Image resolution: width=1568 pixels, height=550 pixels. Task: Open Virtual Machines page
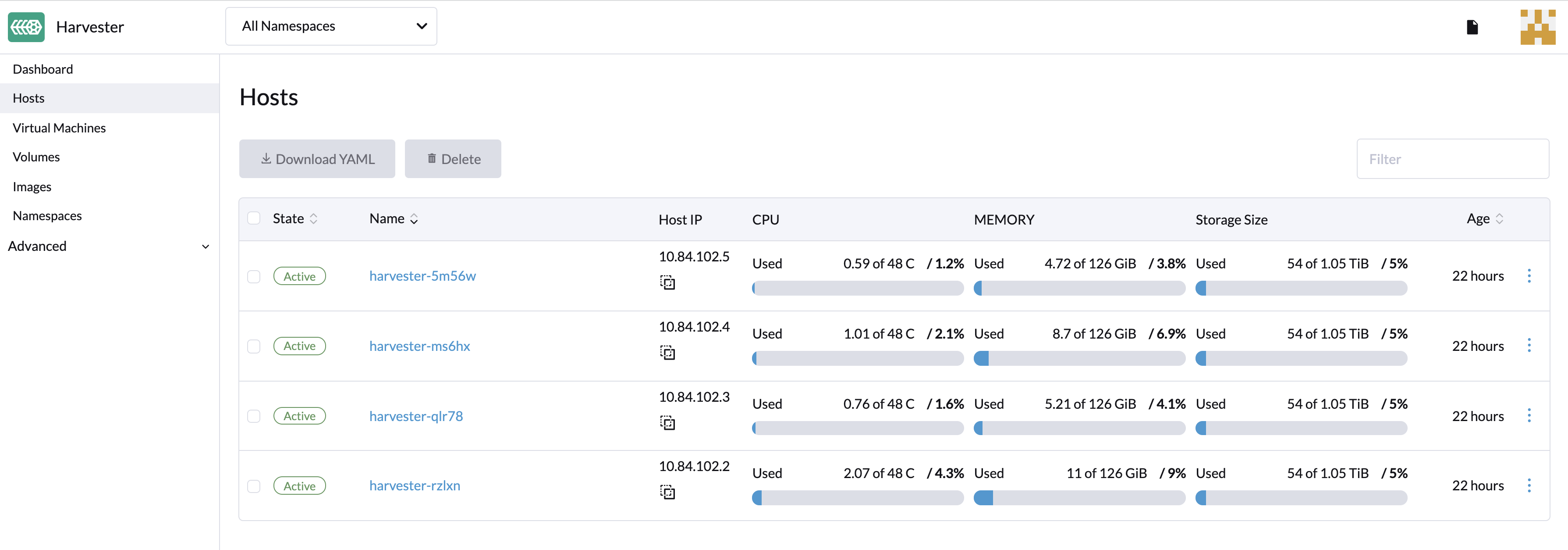[x=110, y=128]
